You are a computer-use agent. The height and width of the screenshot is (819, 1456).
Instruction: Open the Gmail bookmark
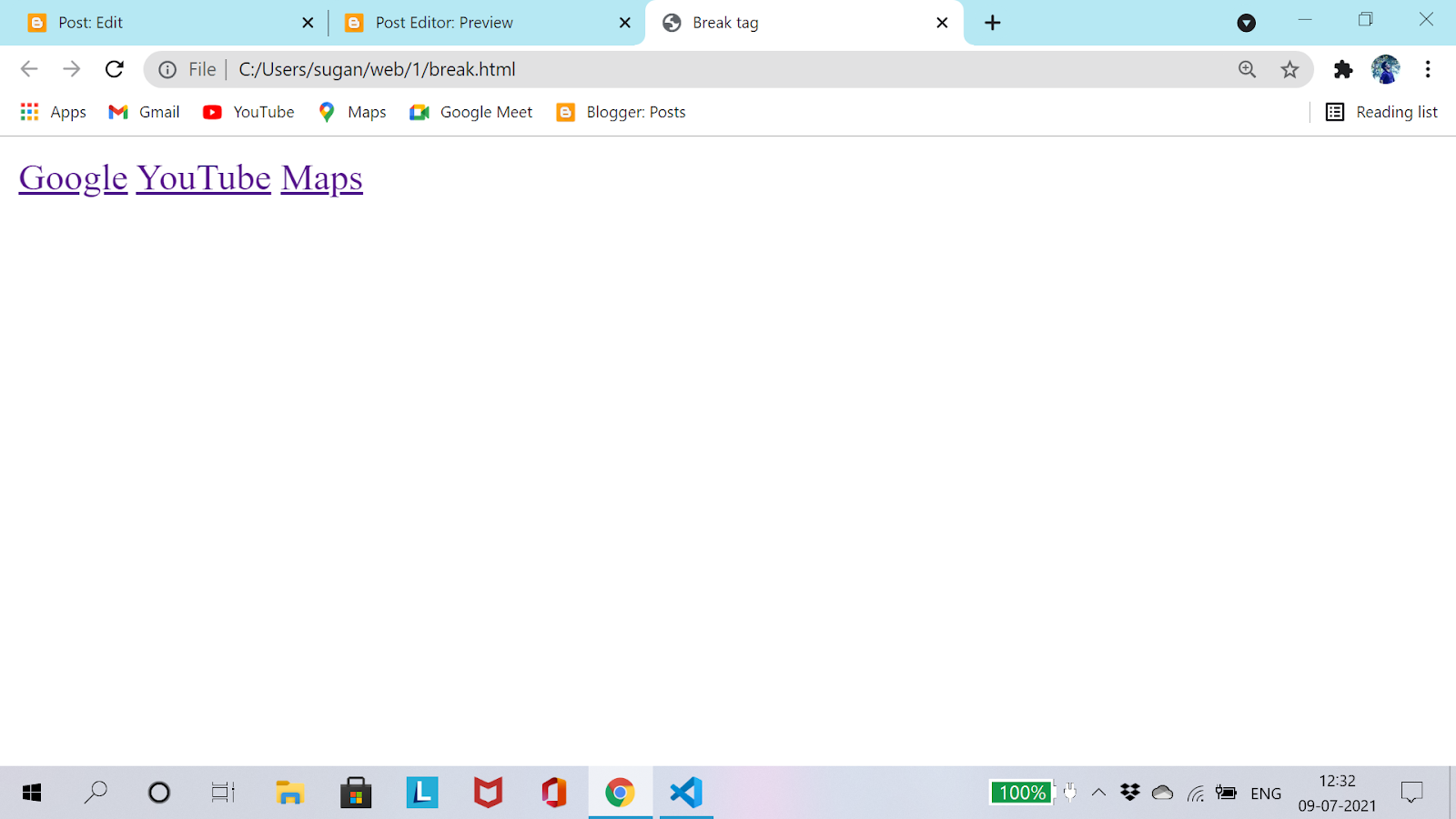[x=145, y=112]
